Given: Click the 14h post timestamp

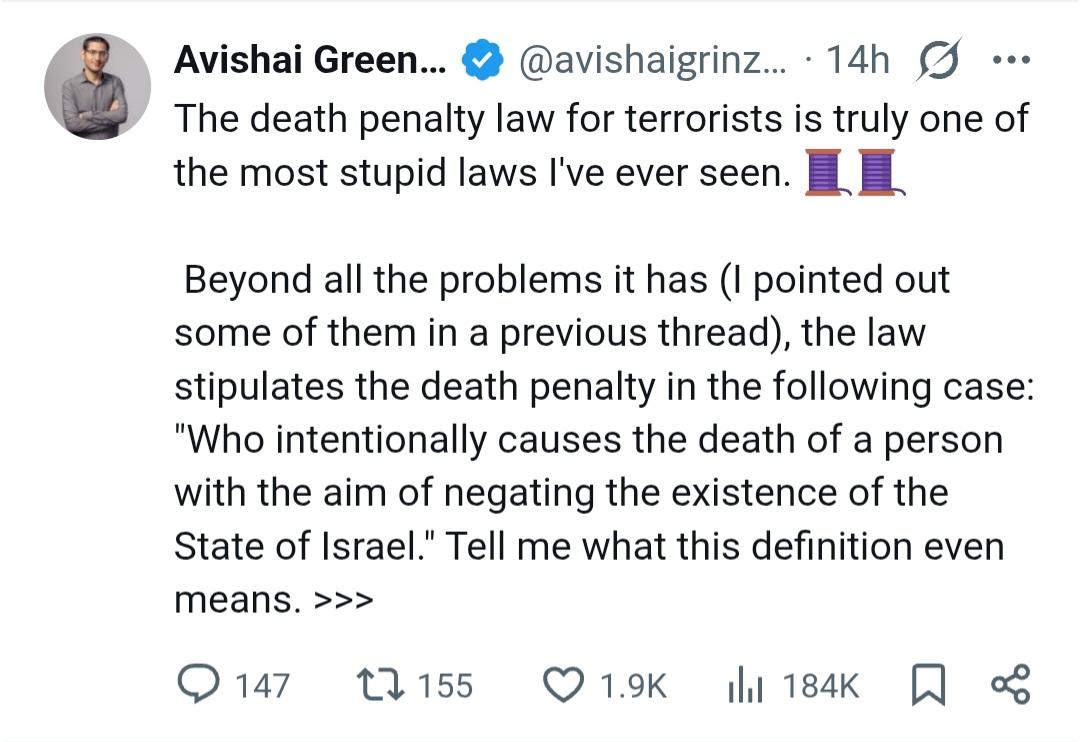Looking at the screenshot, I should point(857,62).
